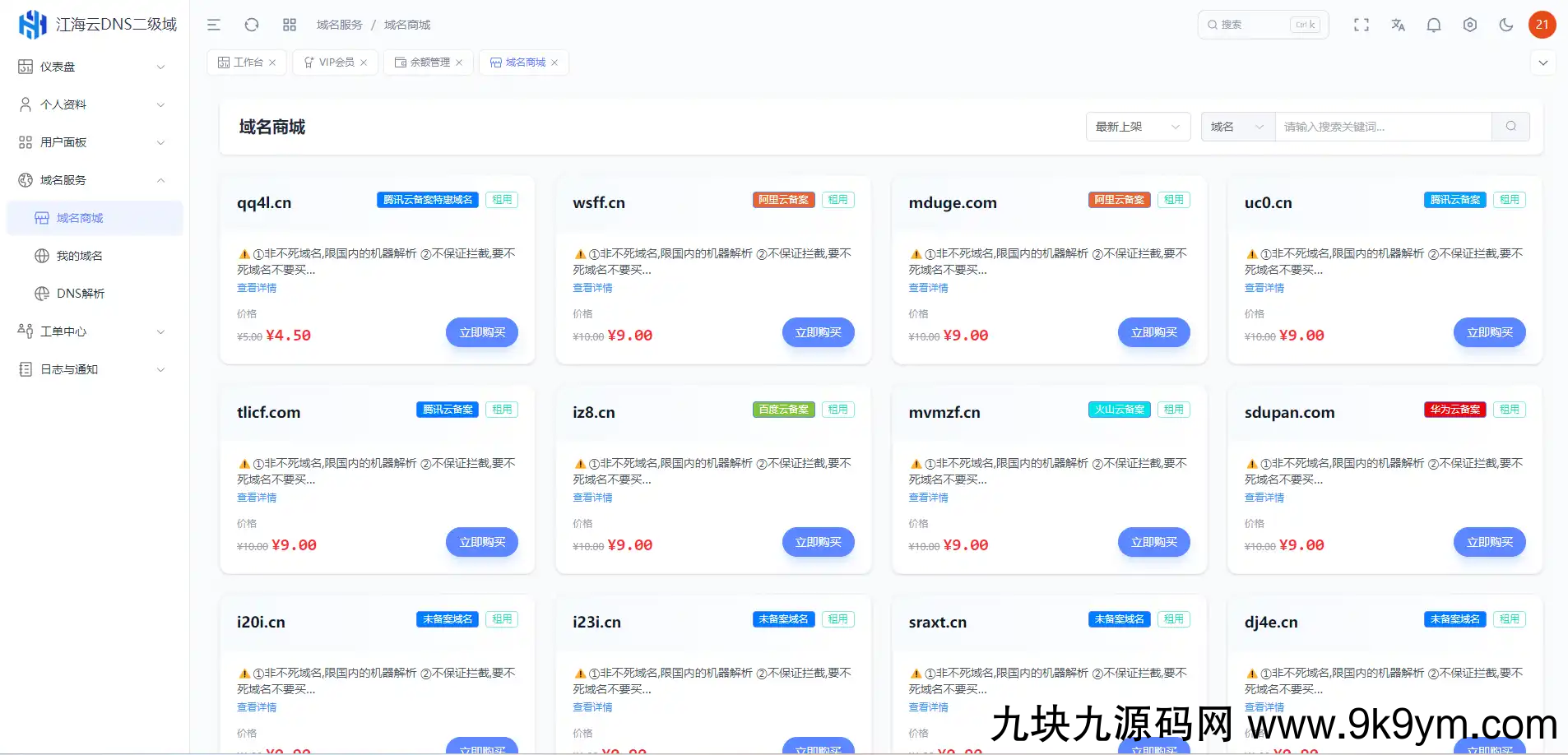
Task: Click 查看详情 link for wsff.cn
Action: click(x=592, y=288)
